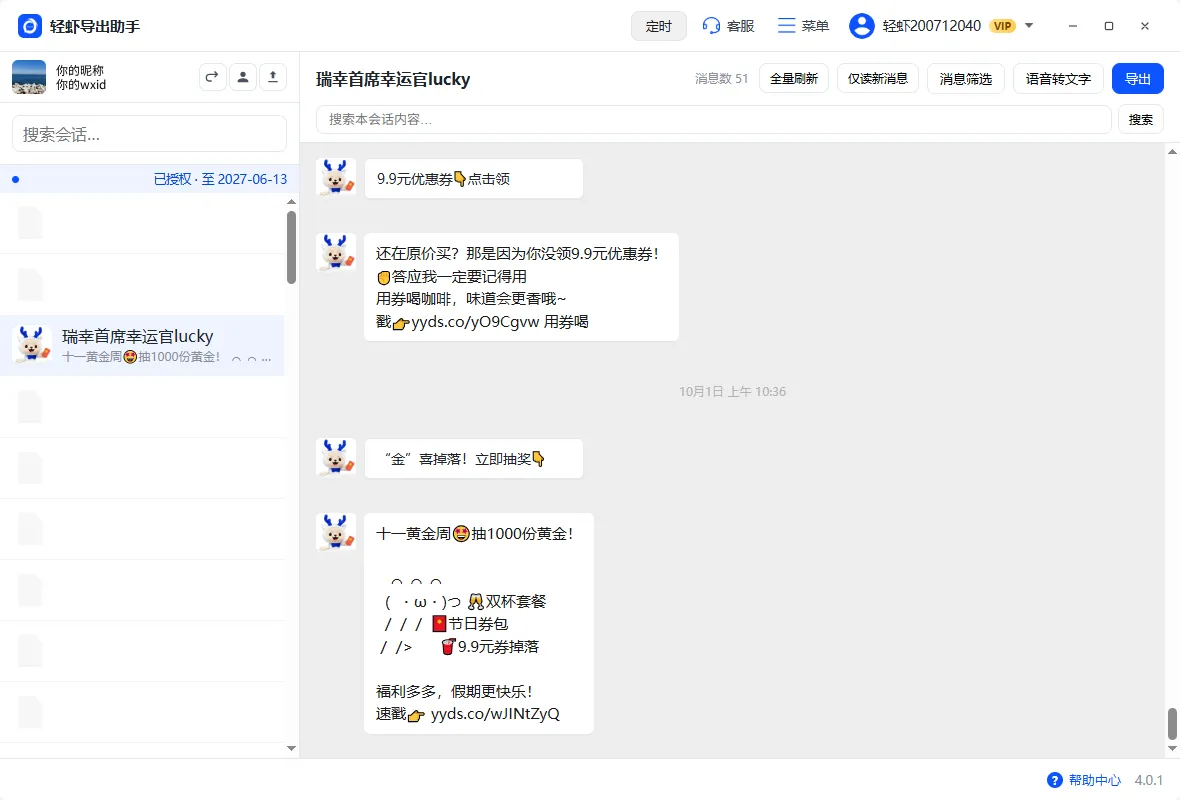Click the “金”喜掉落！立即抽奖 message bubble
This screenshot has width=1180, height=800.
pyautogui.click(x=473, y=458)
